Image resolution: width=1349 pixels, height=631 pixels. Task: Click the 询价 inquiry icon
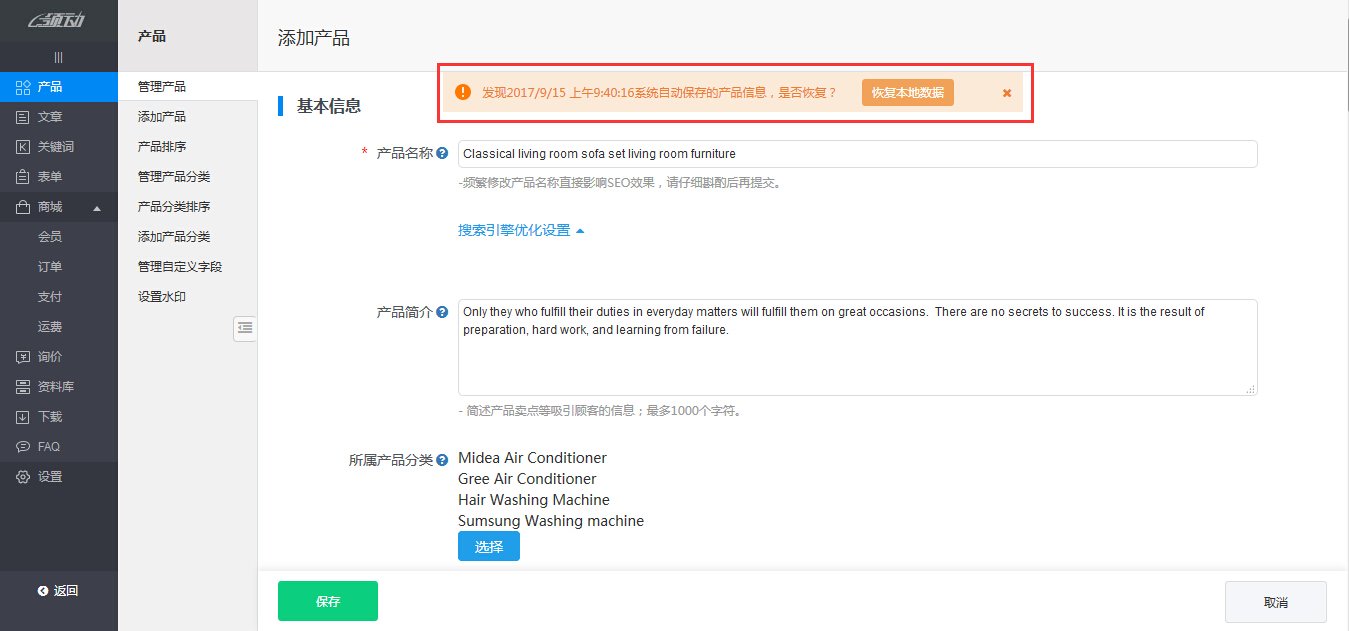click(22, 357)
